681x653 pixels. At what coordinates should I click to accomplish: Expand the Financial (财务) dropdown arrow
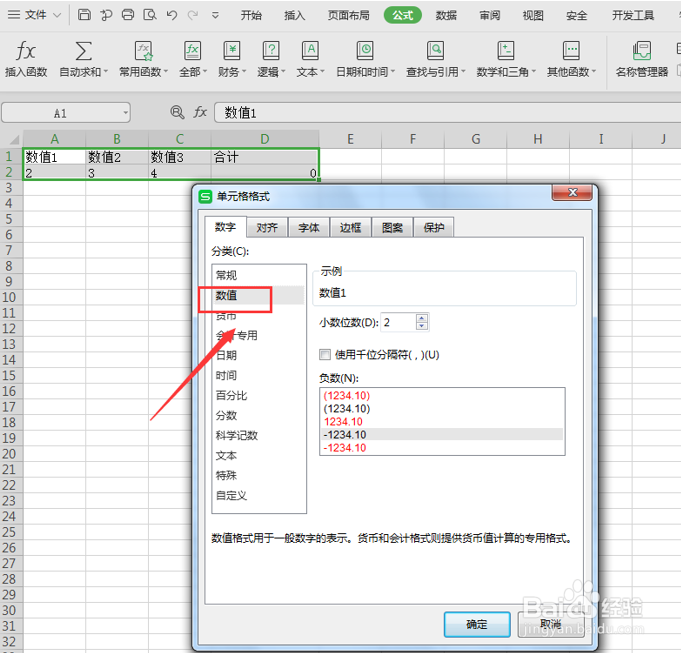(x=244, y=72)
